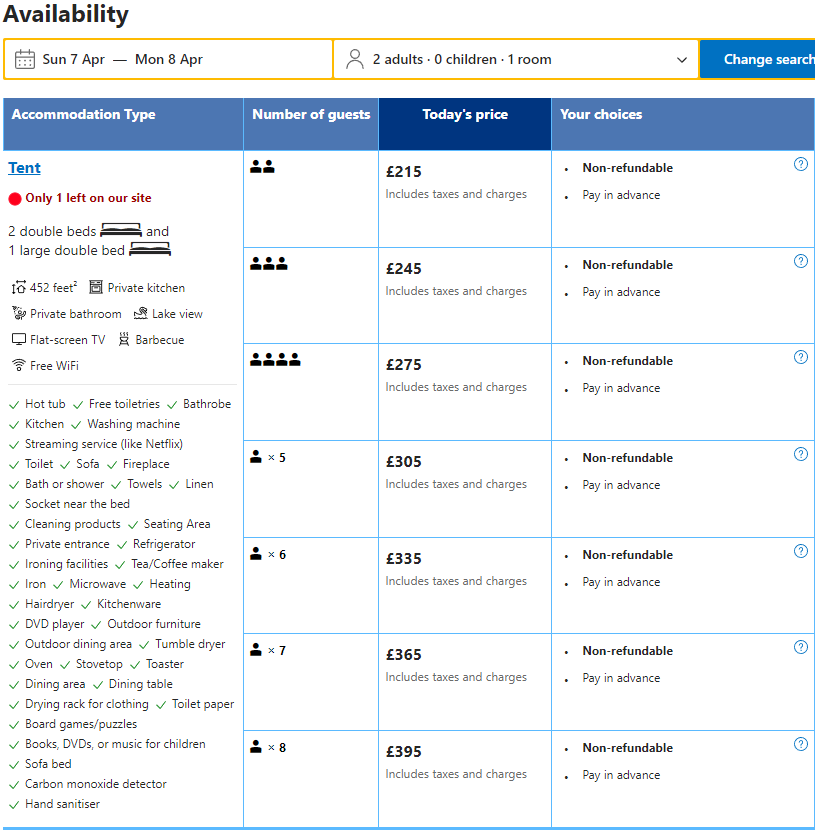Open the Sun 7 Apr date picker
Viewport: 815px width, 830px height.
click(x=73, y=59)
